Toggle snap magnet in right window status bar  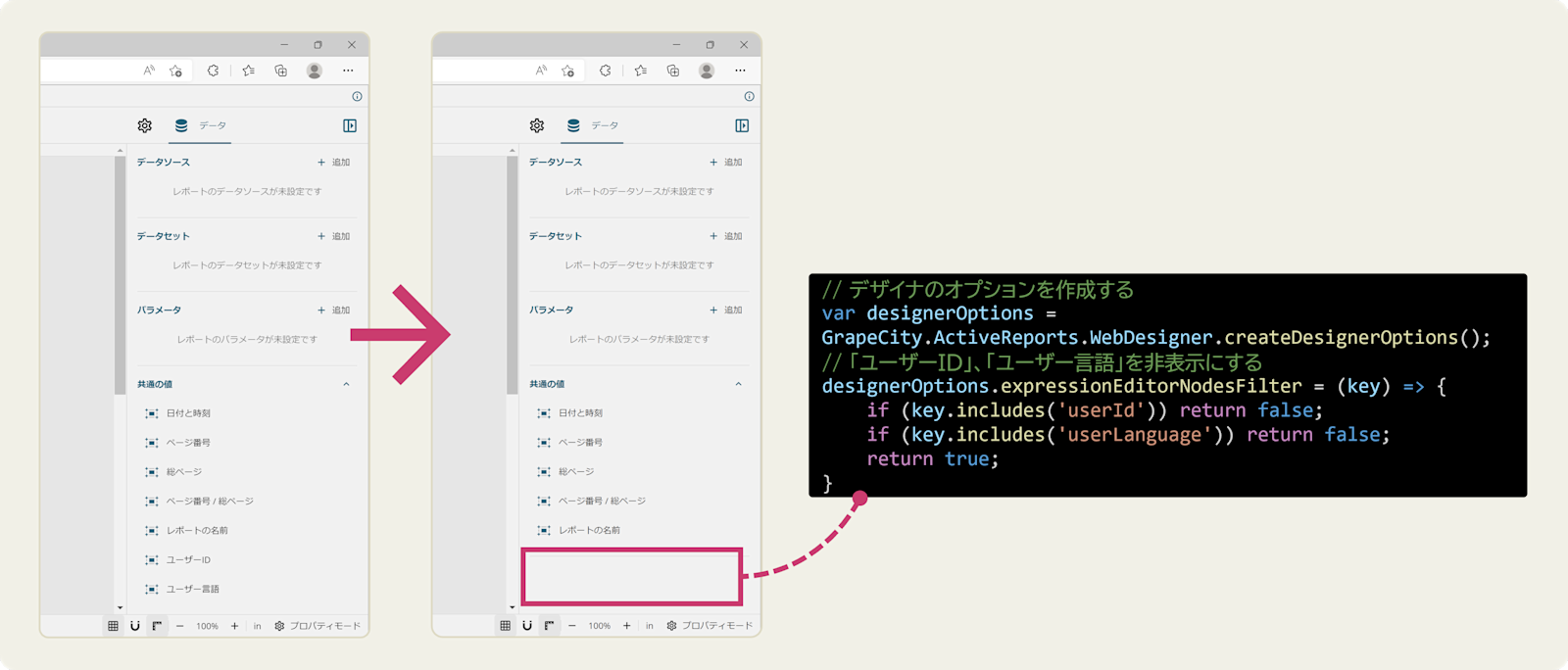pyautogui.click(x=527, y=626)
